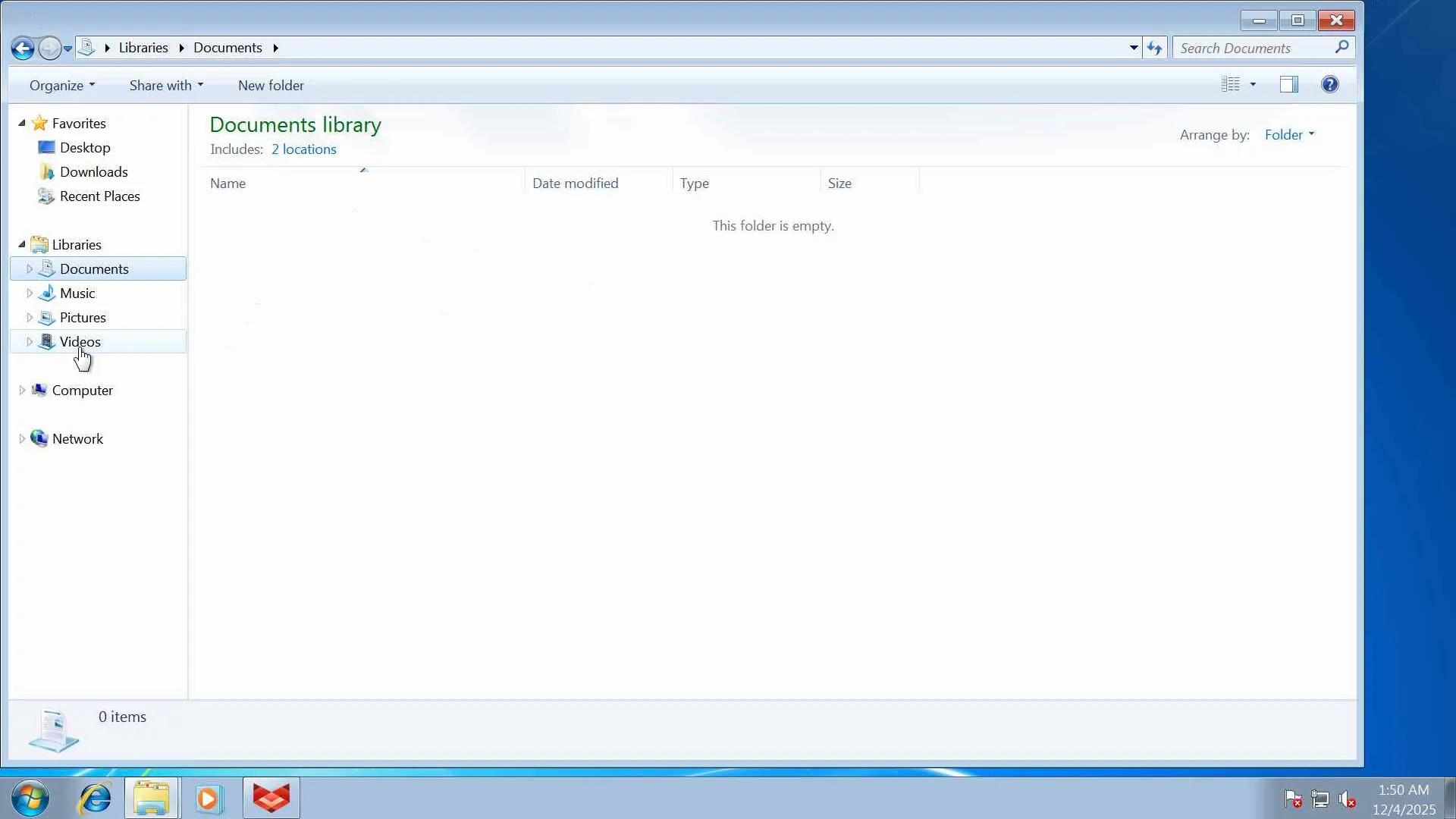Click the Refresh button beside address bar

click(x=1154, y=49)
